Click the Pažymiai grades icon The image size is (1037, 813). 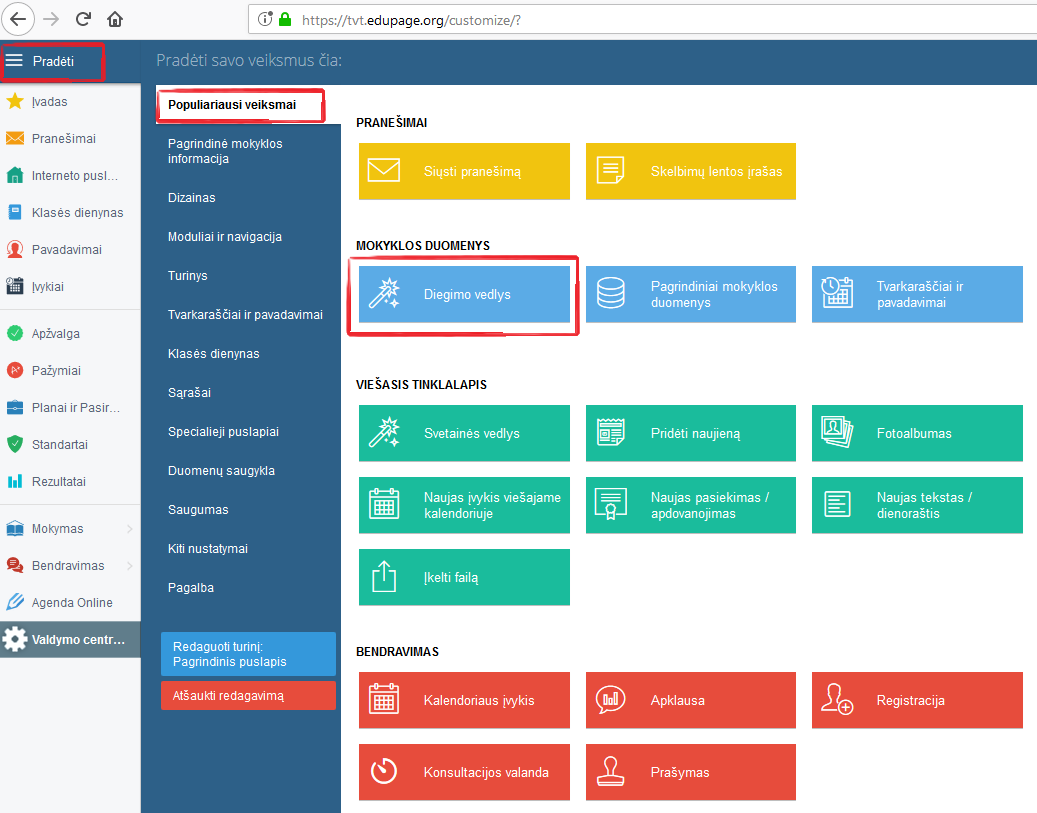pyautogui.click(x=15, y=370)
